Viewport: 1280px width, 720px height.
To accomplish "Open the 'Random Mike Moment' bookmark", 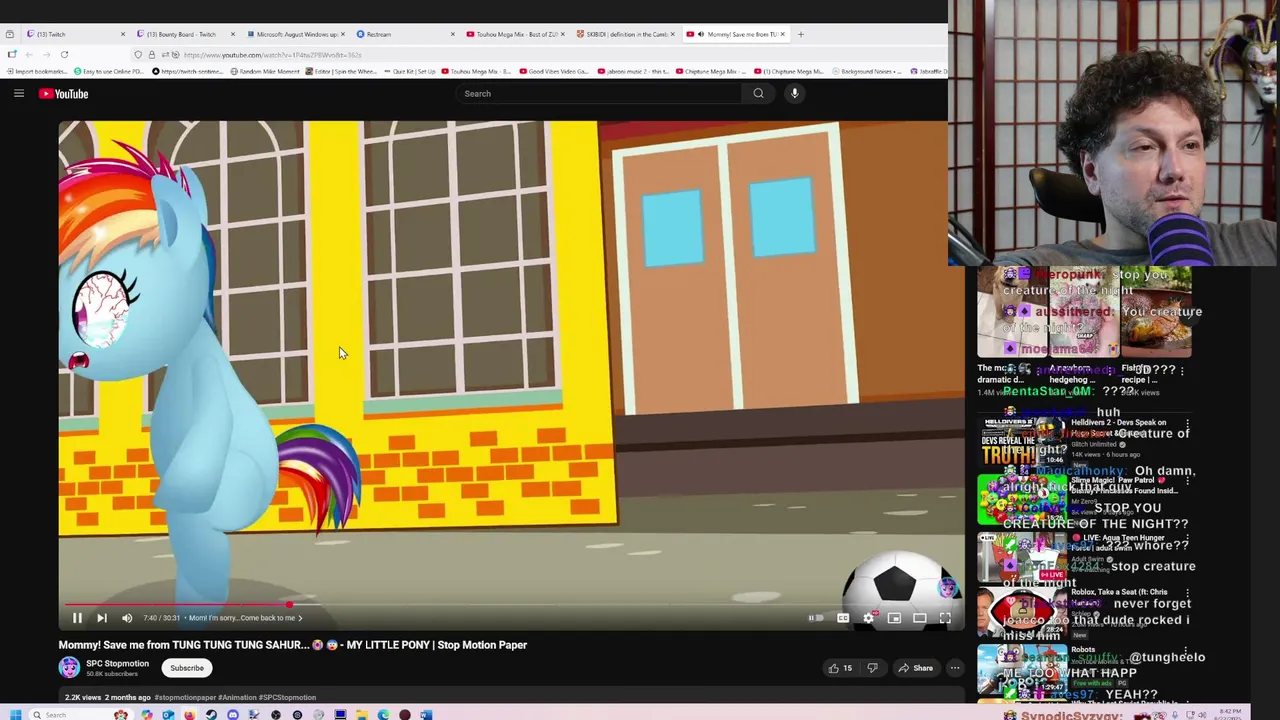I will tap(265, 72).
